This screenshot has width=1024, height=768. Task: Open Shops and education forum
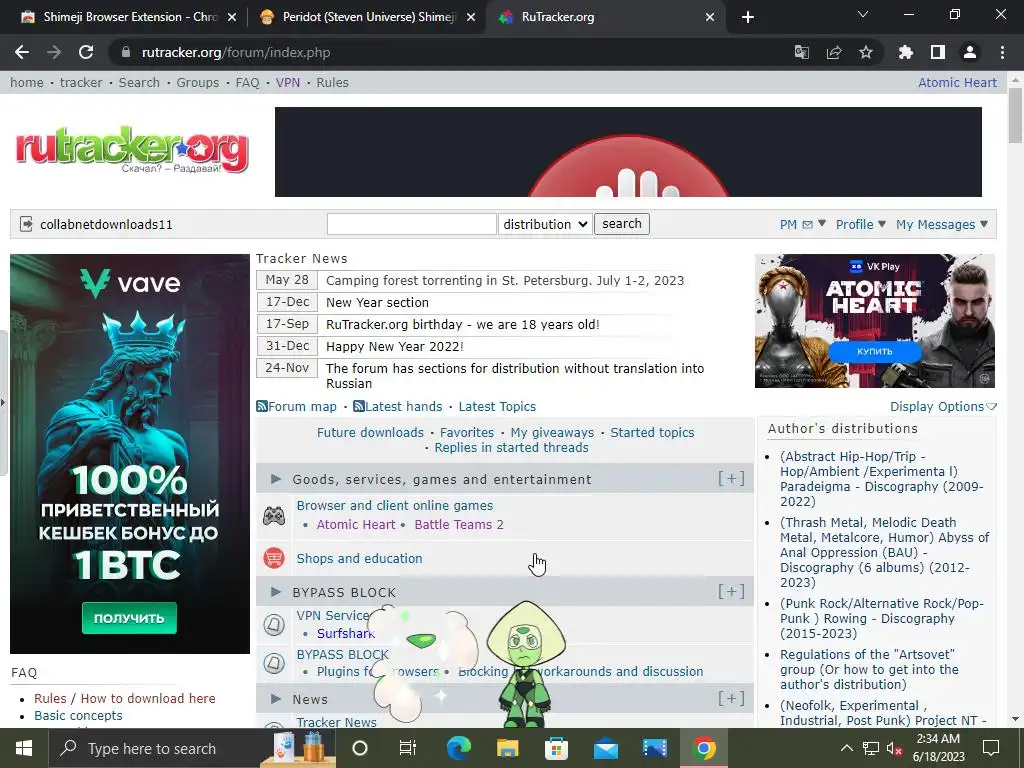359,558
